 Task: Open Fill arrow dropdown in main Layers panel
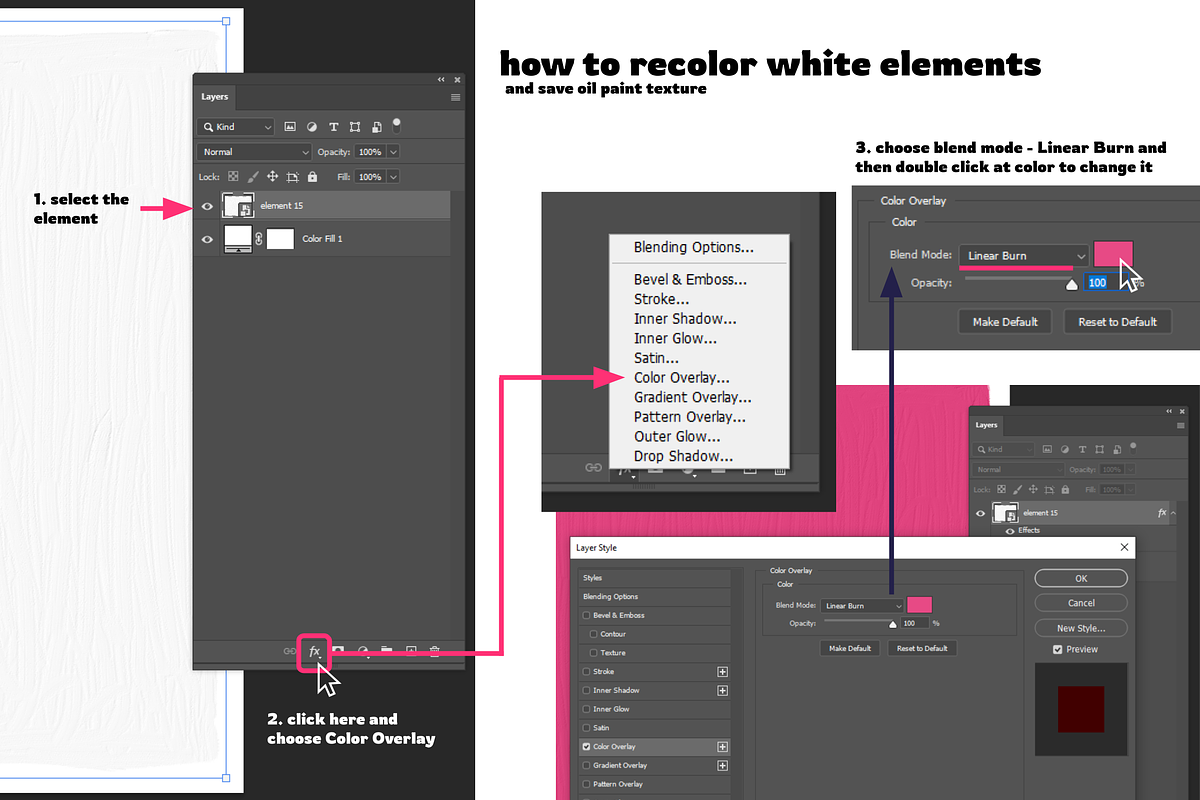pos(393,177)
